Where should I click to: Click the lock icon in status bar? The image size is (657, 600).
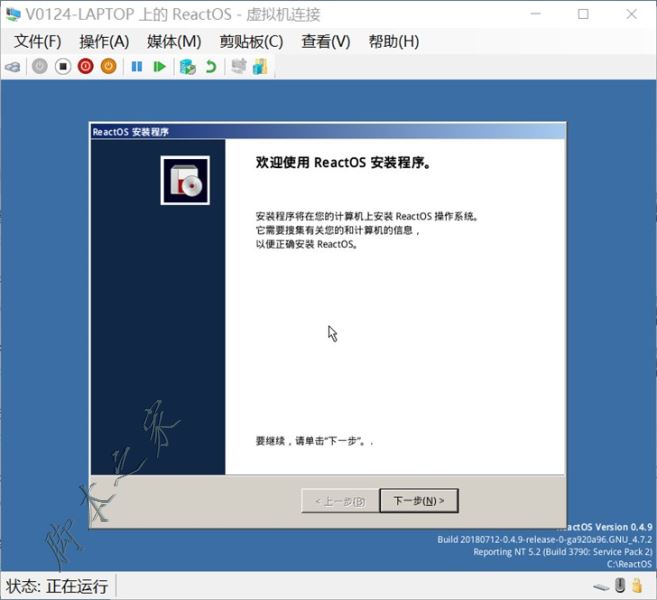[639, 585]
